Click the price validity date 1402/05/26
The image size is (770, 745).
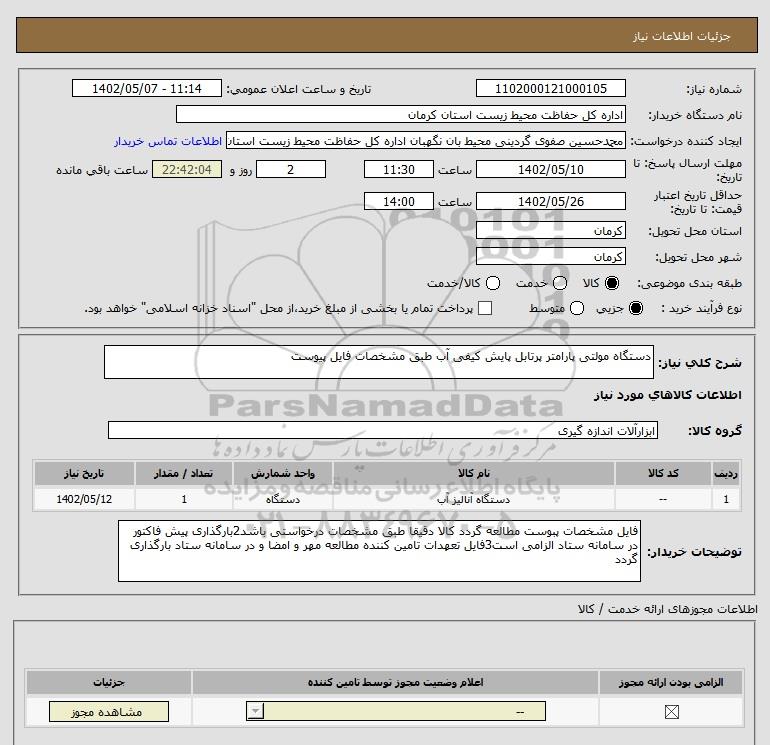pos(550,201)
